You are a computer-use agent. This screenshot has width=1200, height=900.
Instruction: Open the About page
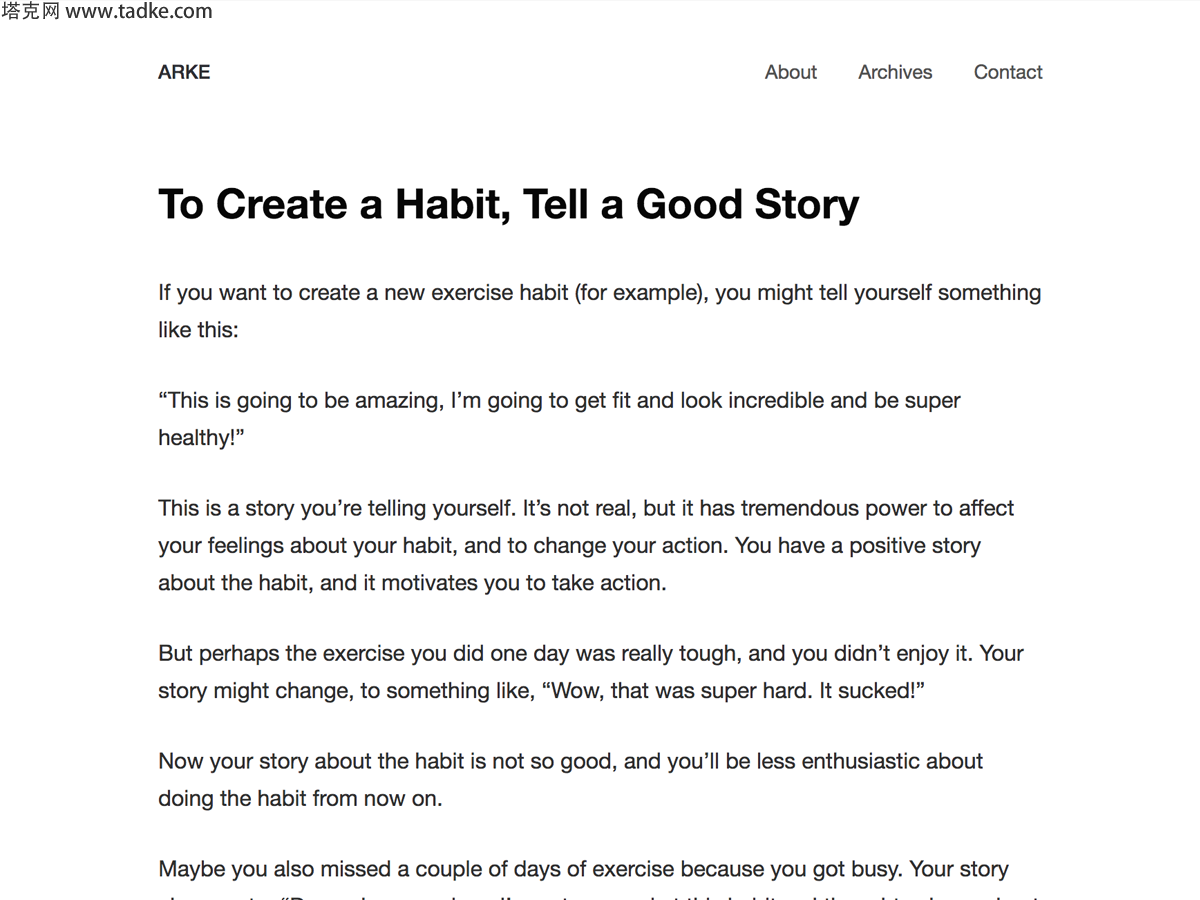(x=790, y=72)
